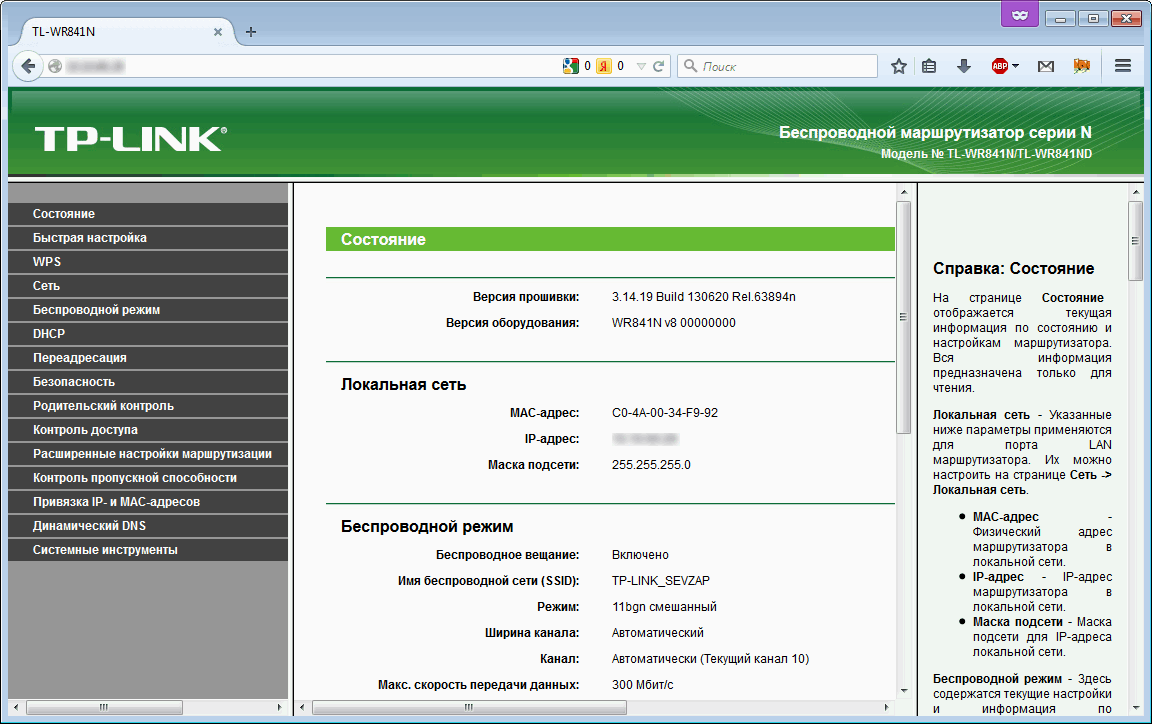Close the TL-WR841N tab
The width and height of the screenshot is (1152, 724).
pyautogui.click(x=218, y=32)
